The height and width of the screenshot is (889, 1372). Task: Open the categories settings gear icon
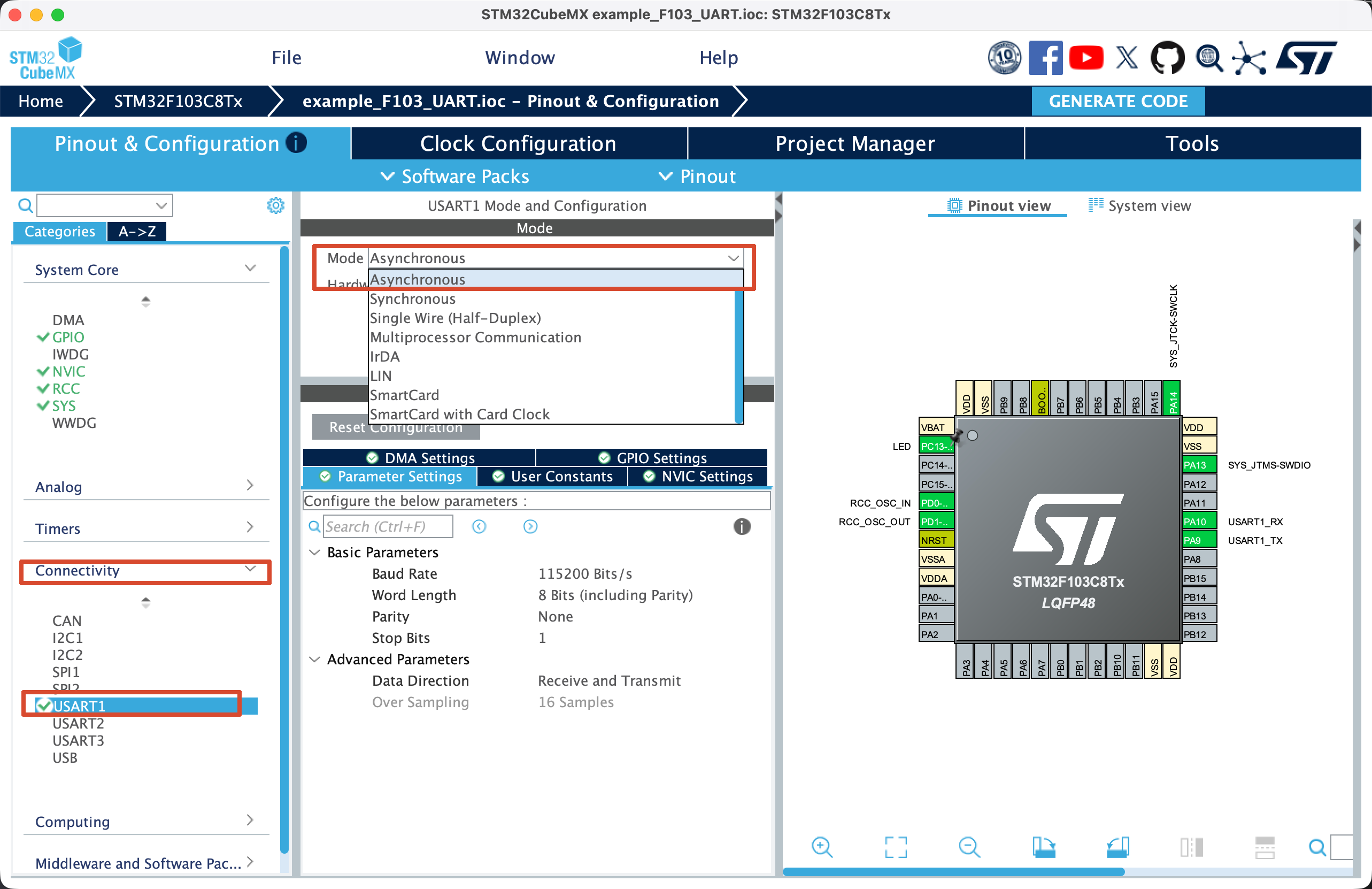pyautogui.click(x=275, y=205)
